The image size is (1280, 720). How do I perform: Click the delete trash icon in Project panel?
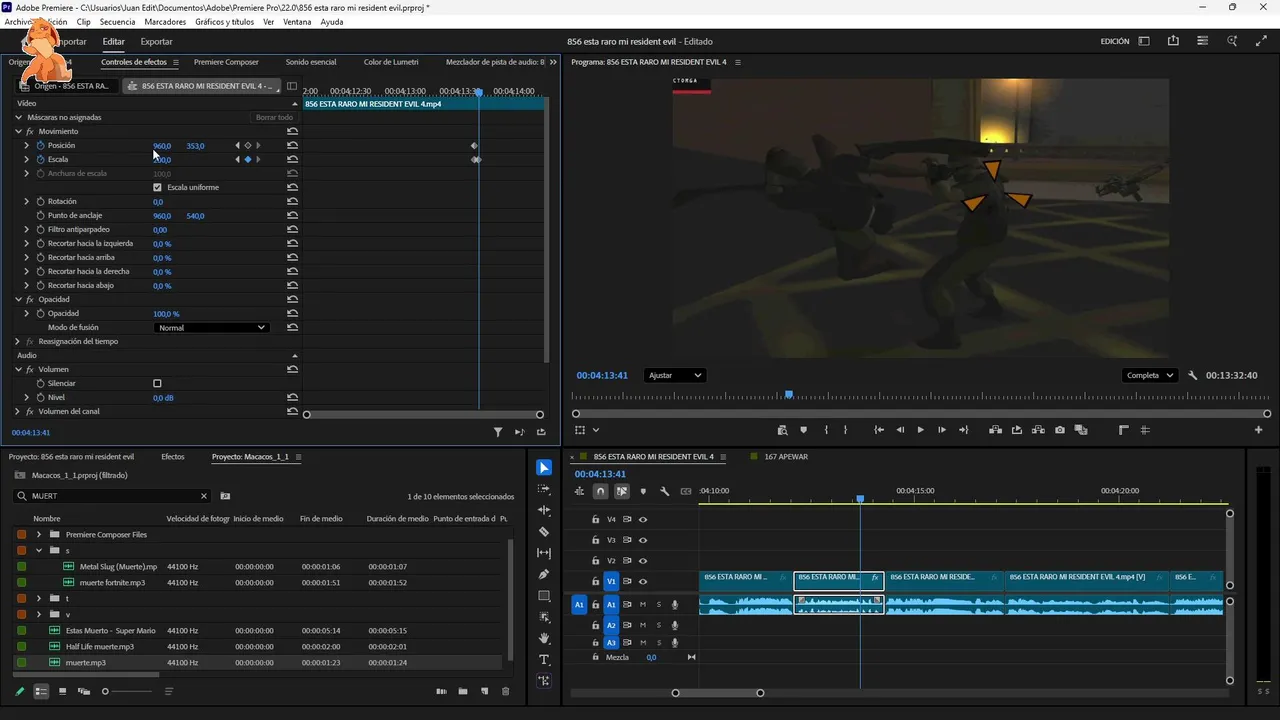(x=505, y=691)
